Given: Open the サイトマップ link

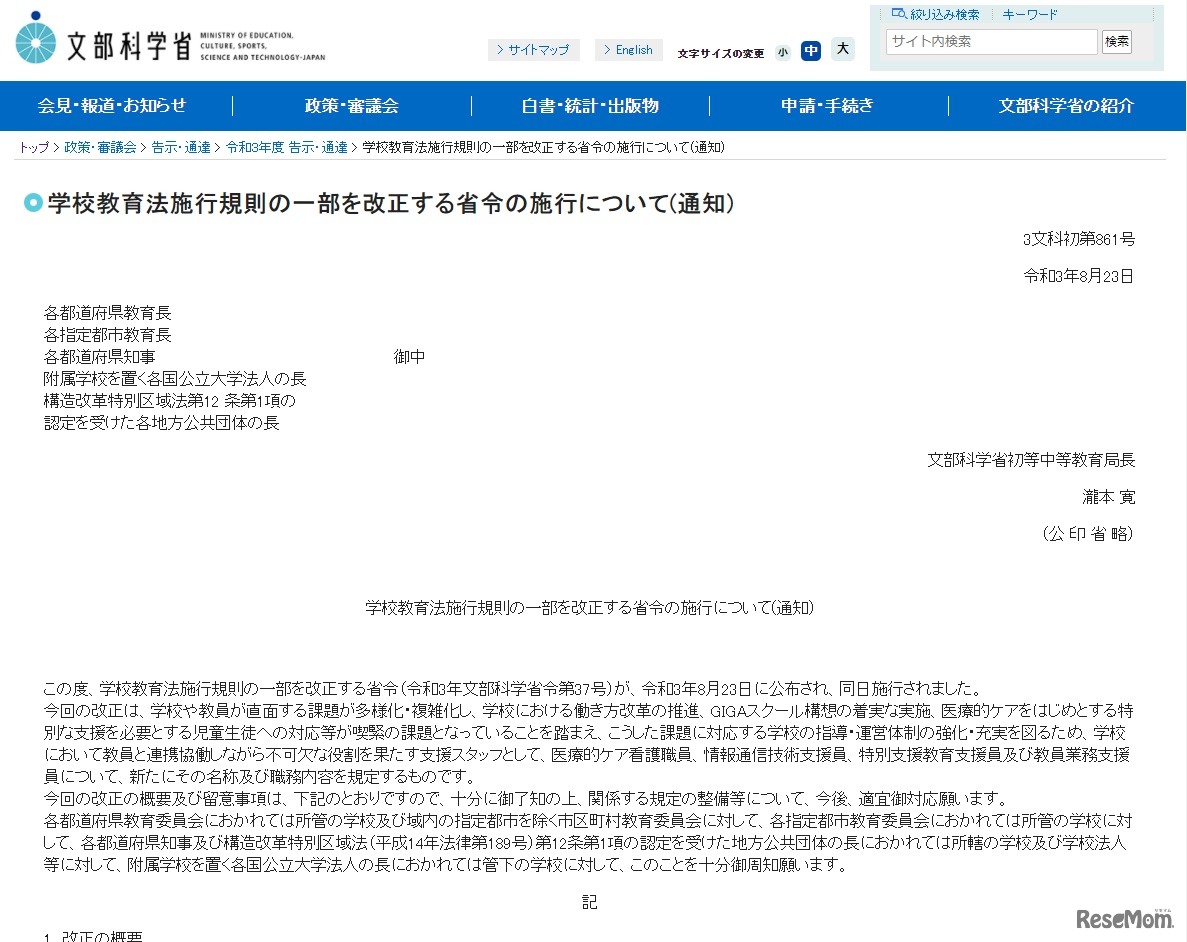Looking at the screenshot, I should tap(534, 49).
